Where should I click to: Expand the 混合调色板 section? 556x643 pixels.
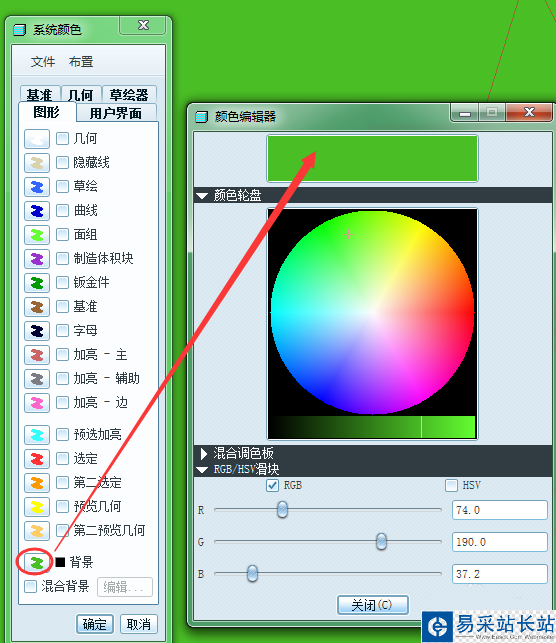[x=203, y=454]
